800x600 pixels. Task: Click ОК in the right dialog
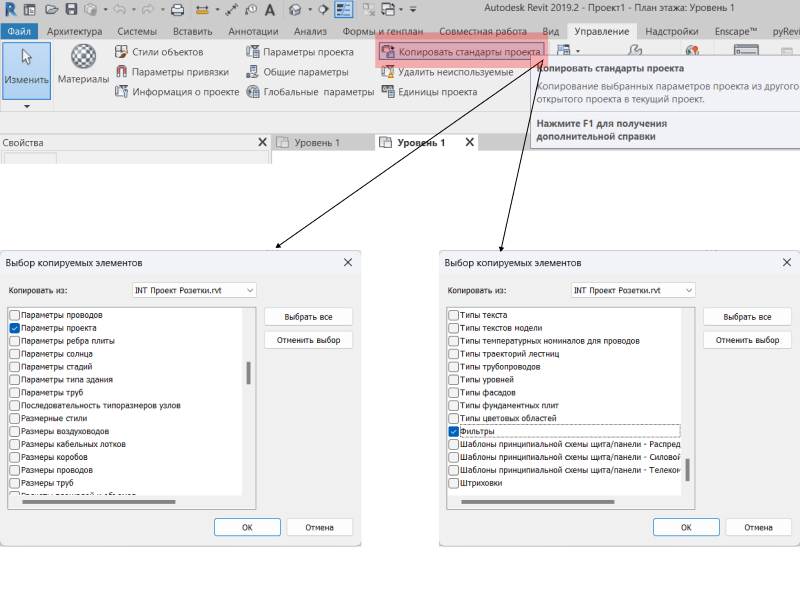(x=686, y=527)
